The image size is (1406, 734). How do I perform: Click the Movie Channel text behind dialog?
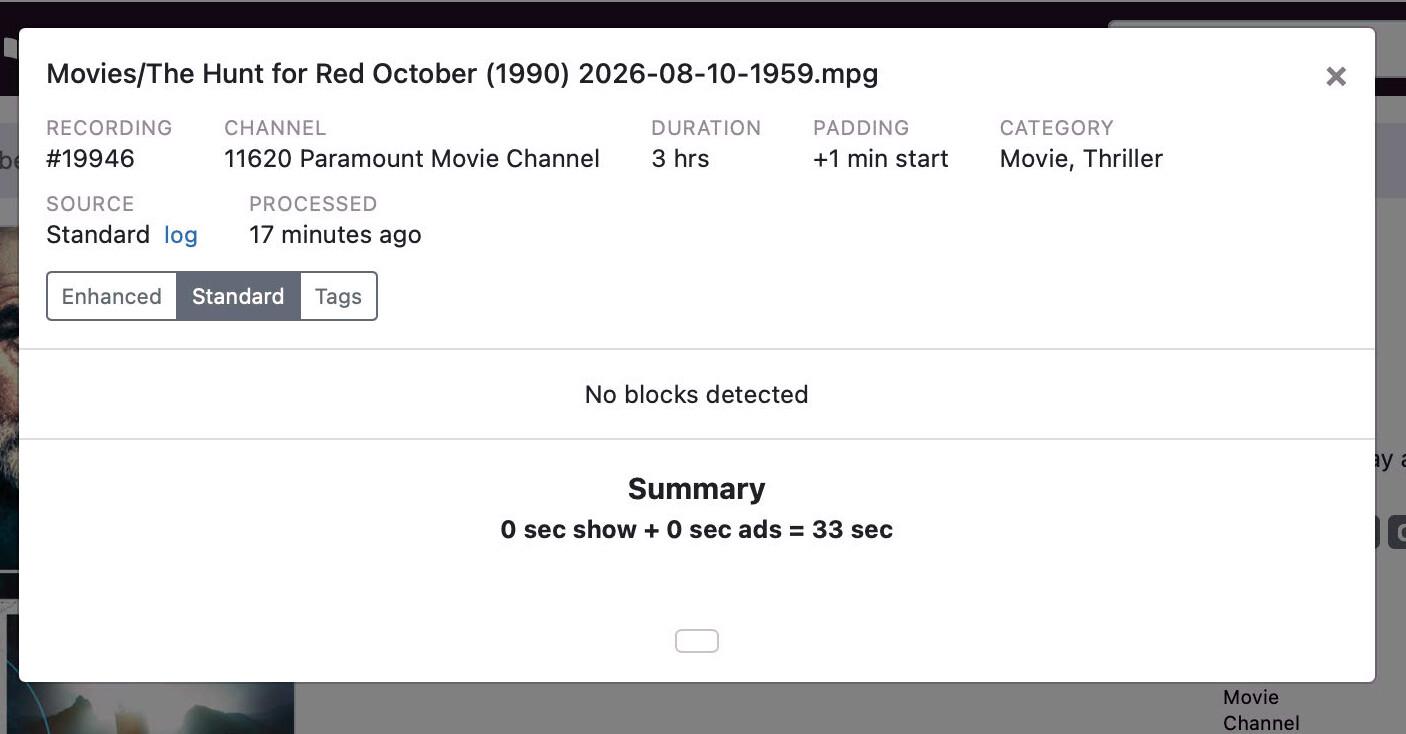(x=1261, y=710)
